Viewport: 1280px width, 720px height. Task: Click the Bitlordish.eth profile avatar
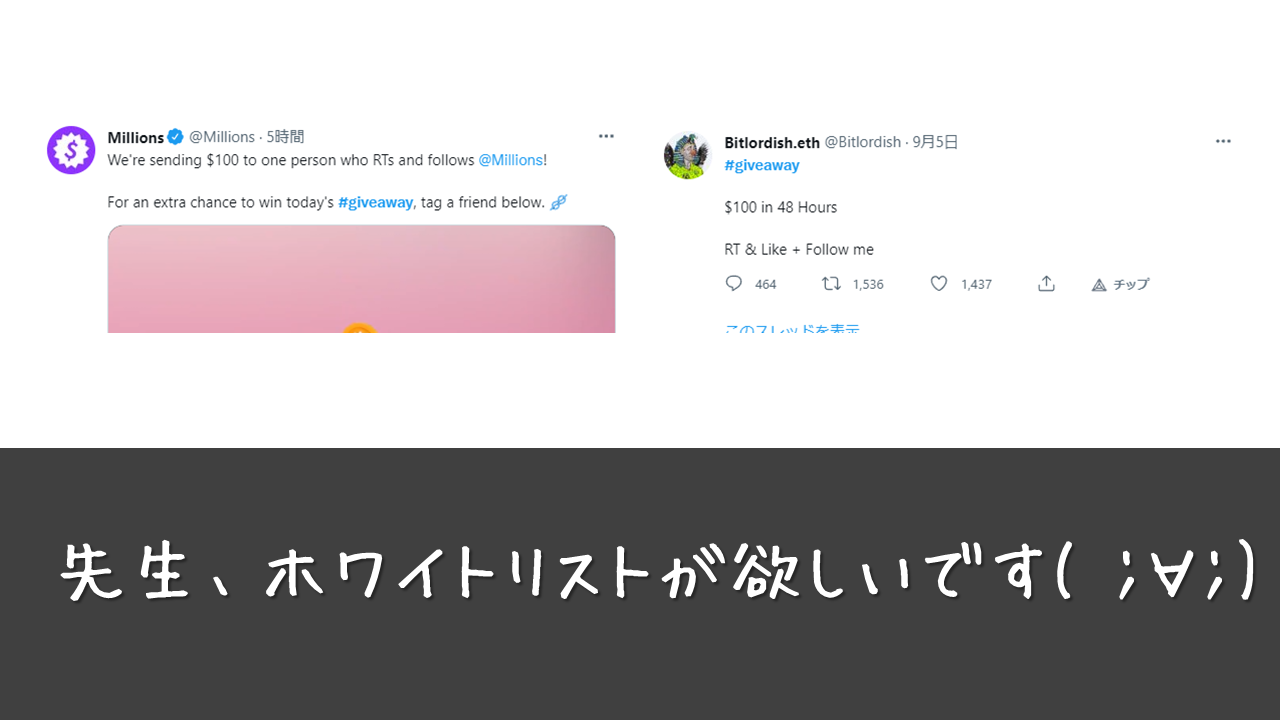687,155
